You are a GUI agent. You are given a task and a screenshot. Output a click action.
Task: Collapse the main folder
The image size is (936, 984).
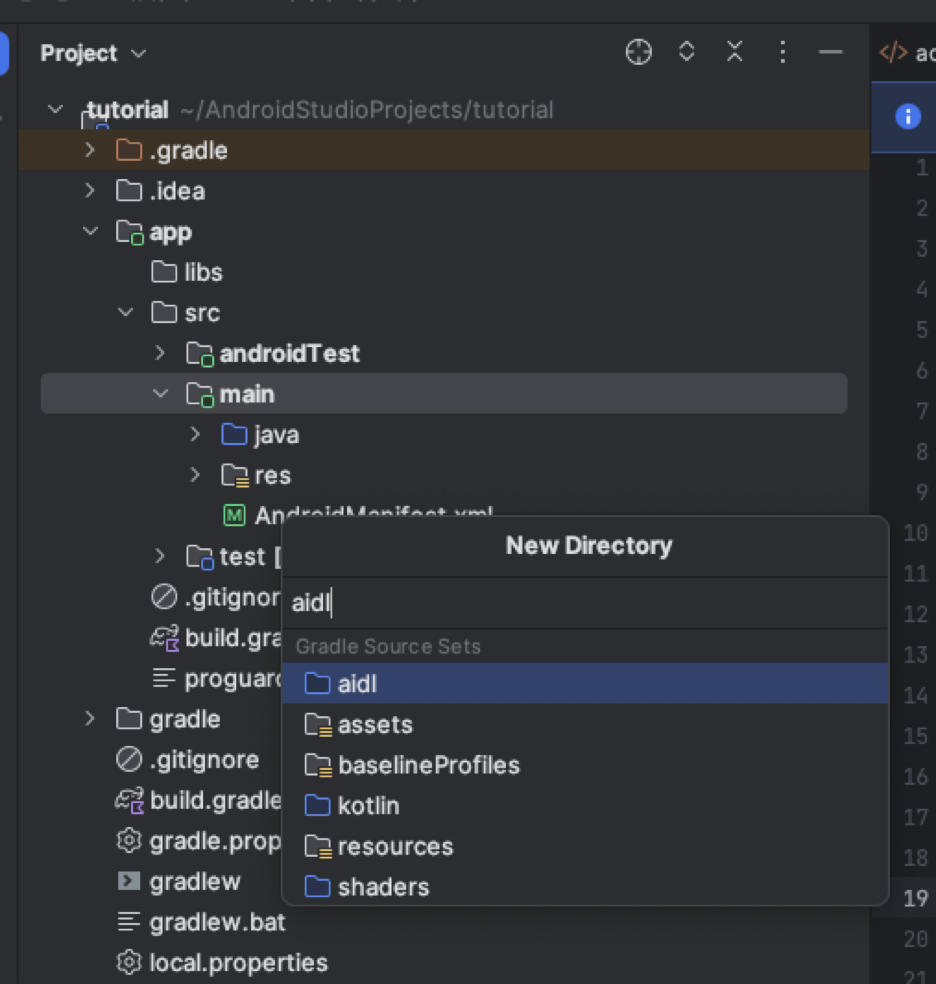(x=160, y=394)
